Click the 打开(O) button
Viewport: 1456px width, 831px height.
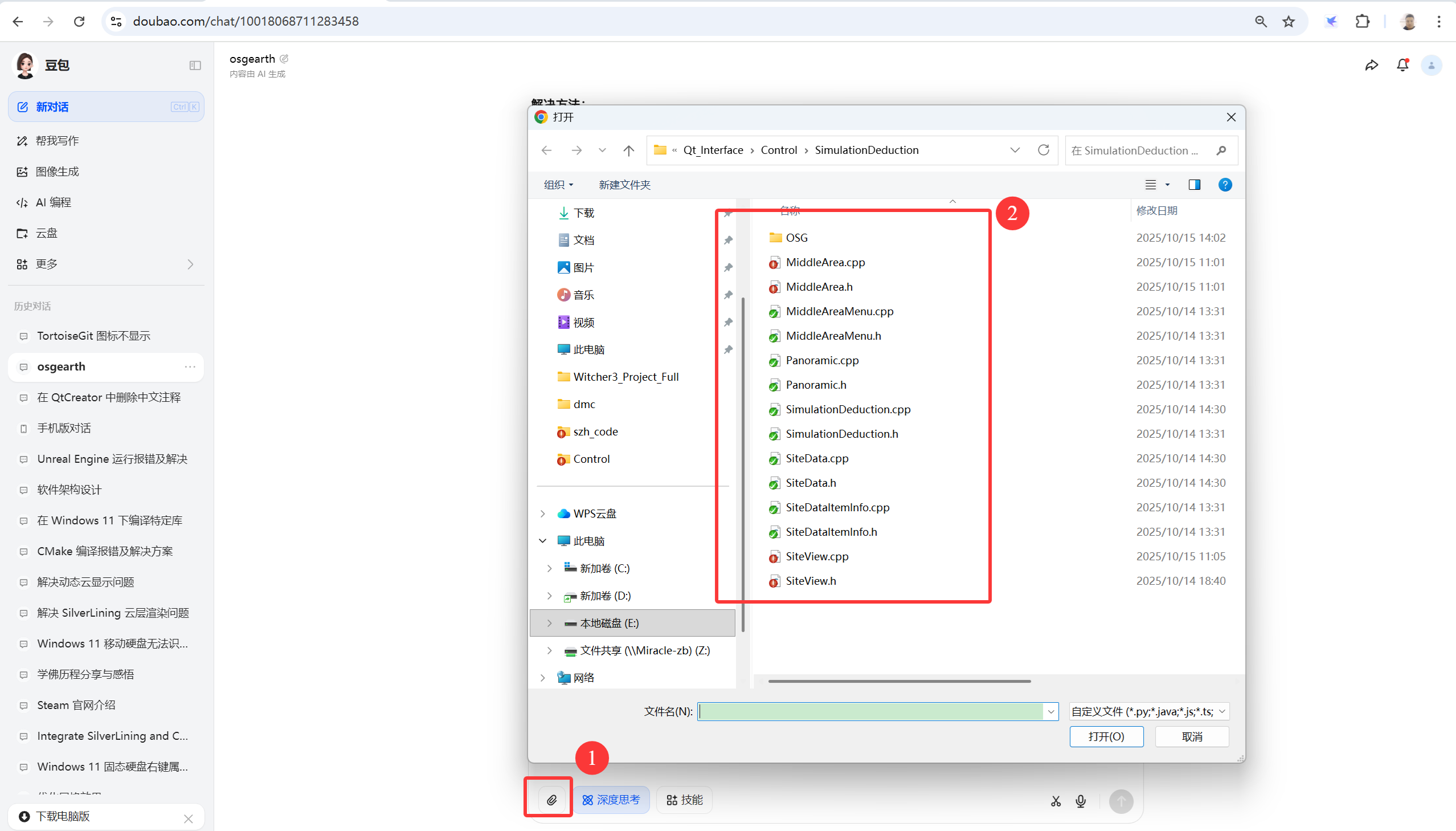coord(1106,737)
